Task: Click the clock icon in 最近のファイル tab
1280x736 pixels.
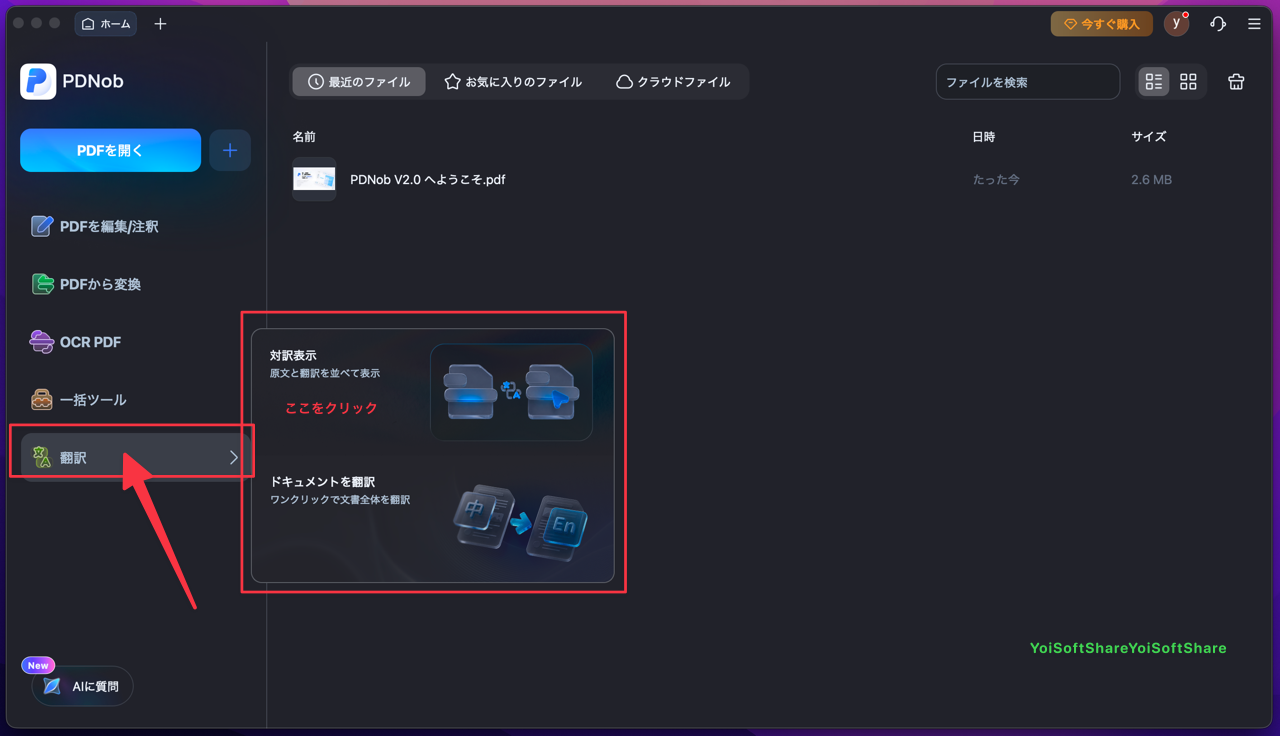Action: click(316, 82)
